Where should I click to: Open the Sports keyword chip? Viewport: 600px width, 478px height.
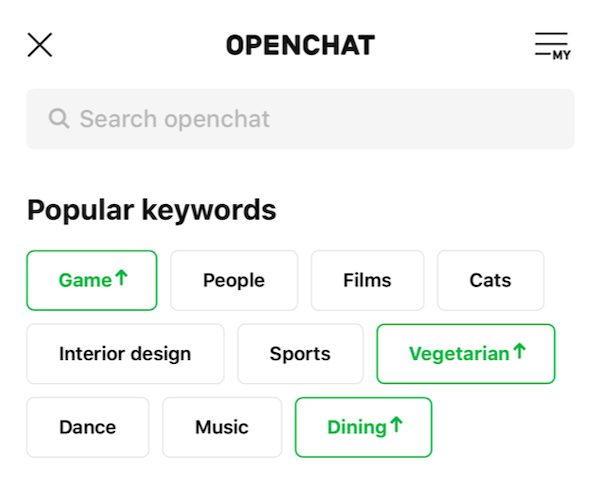[300, 353]
